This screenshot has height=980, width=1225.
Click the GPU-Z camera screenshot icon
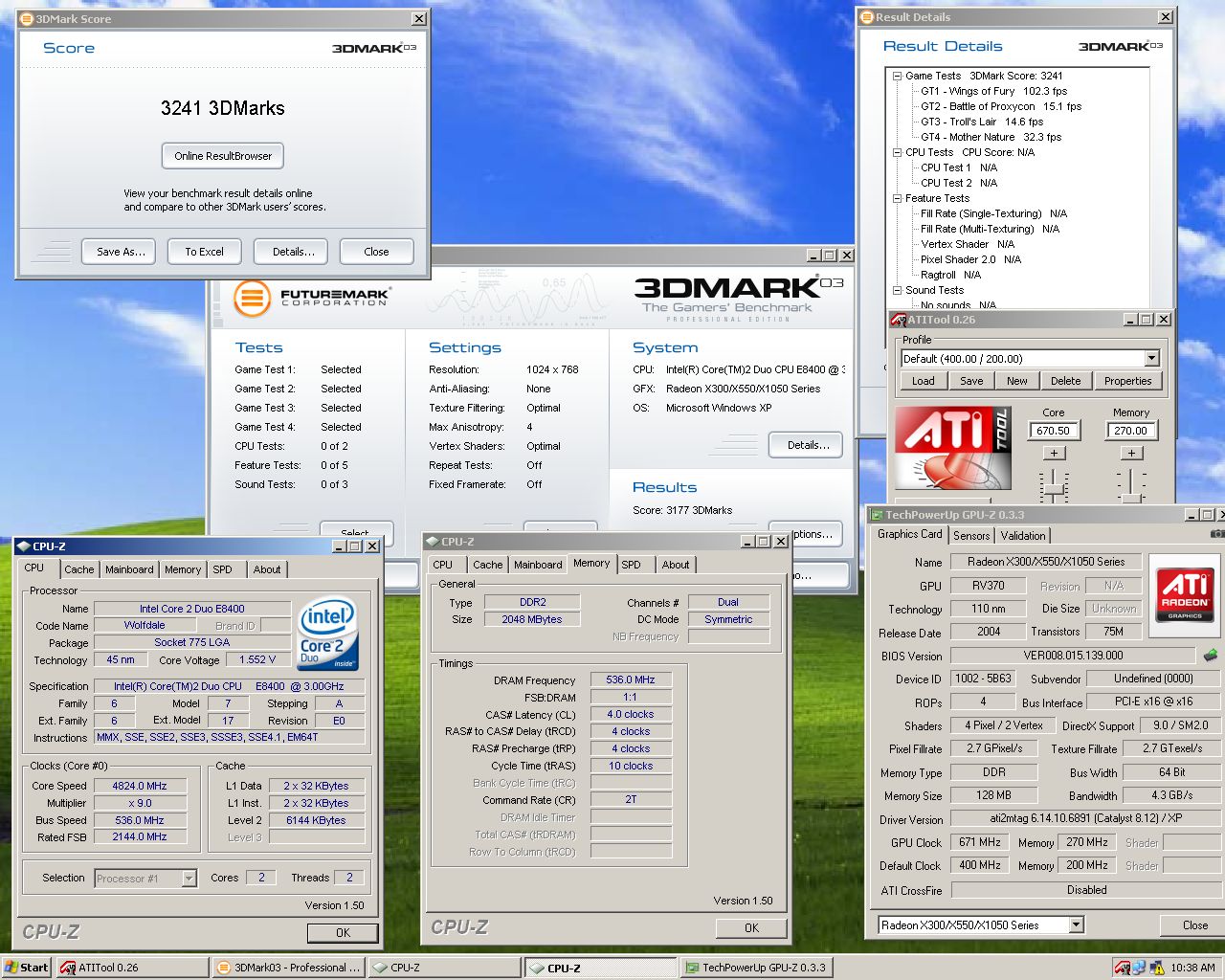[1217, 534]
